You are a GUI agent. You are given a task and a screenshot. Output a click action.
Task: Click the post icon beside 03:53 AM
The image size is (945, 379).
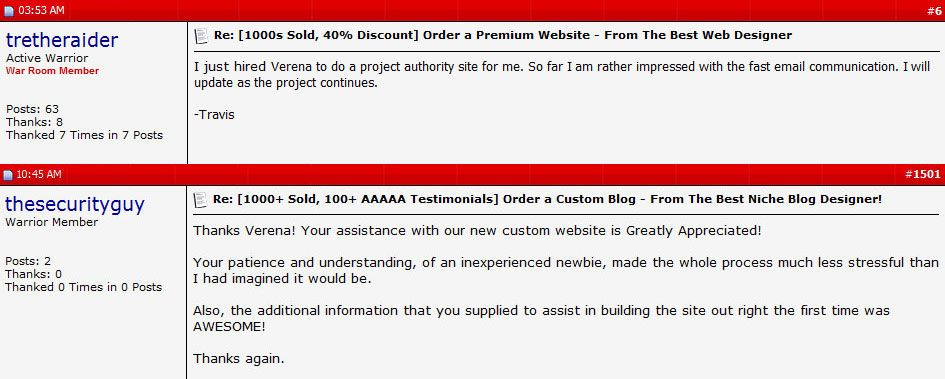point(8,11)
